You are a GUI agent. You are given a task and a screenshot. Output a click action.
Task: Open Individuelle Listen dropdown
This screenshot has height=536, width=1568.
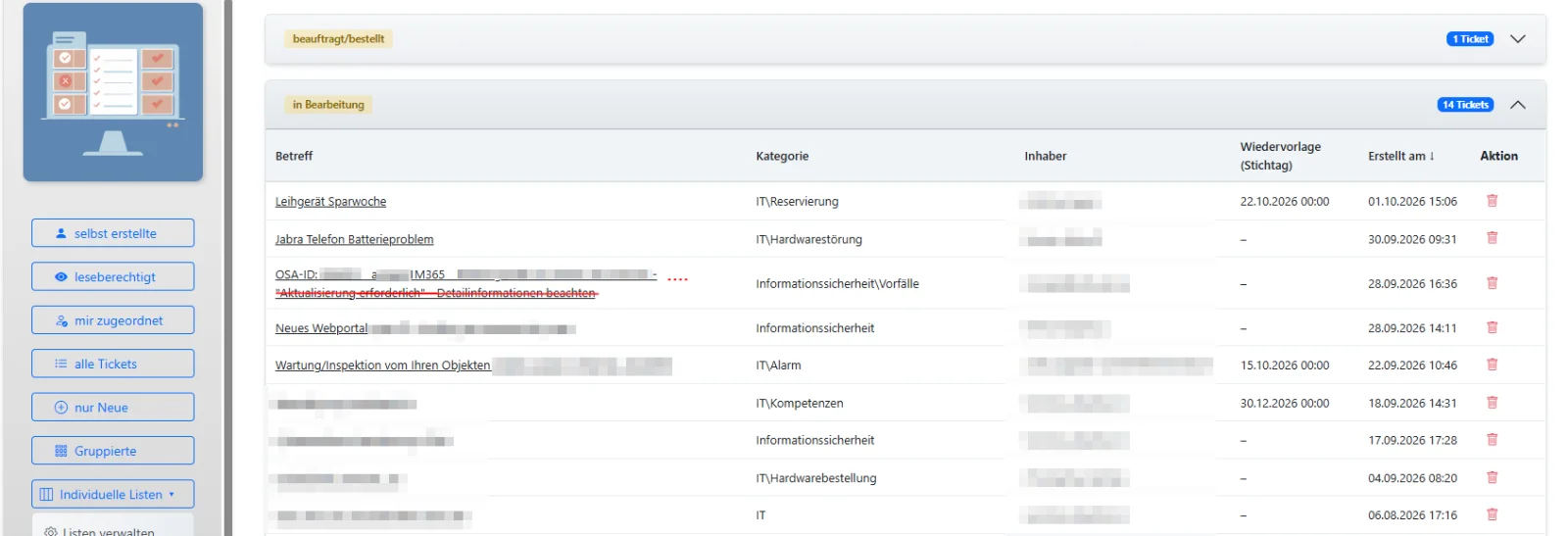click(113, 494)
